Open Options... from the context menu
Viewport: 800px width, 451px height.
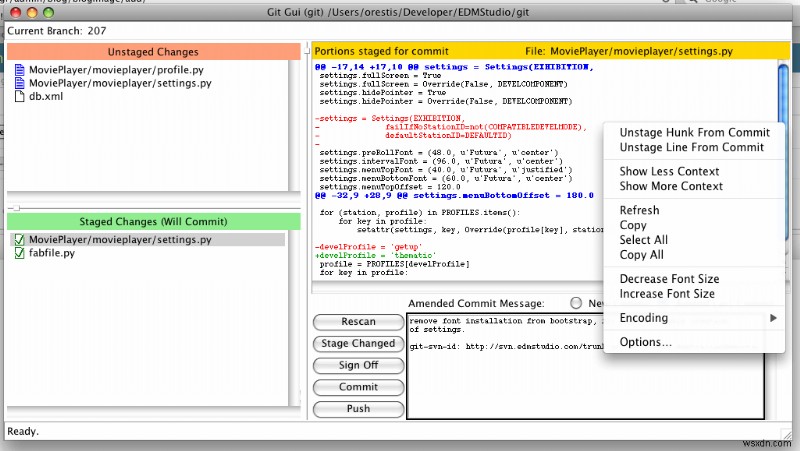coord(645,342)
